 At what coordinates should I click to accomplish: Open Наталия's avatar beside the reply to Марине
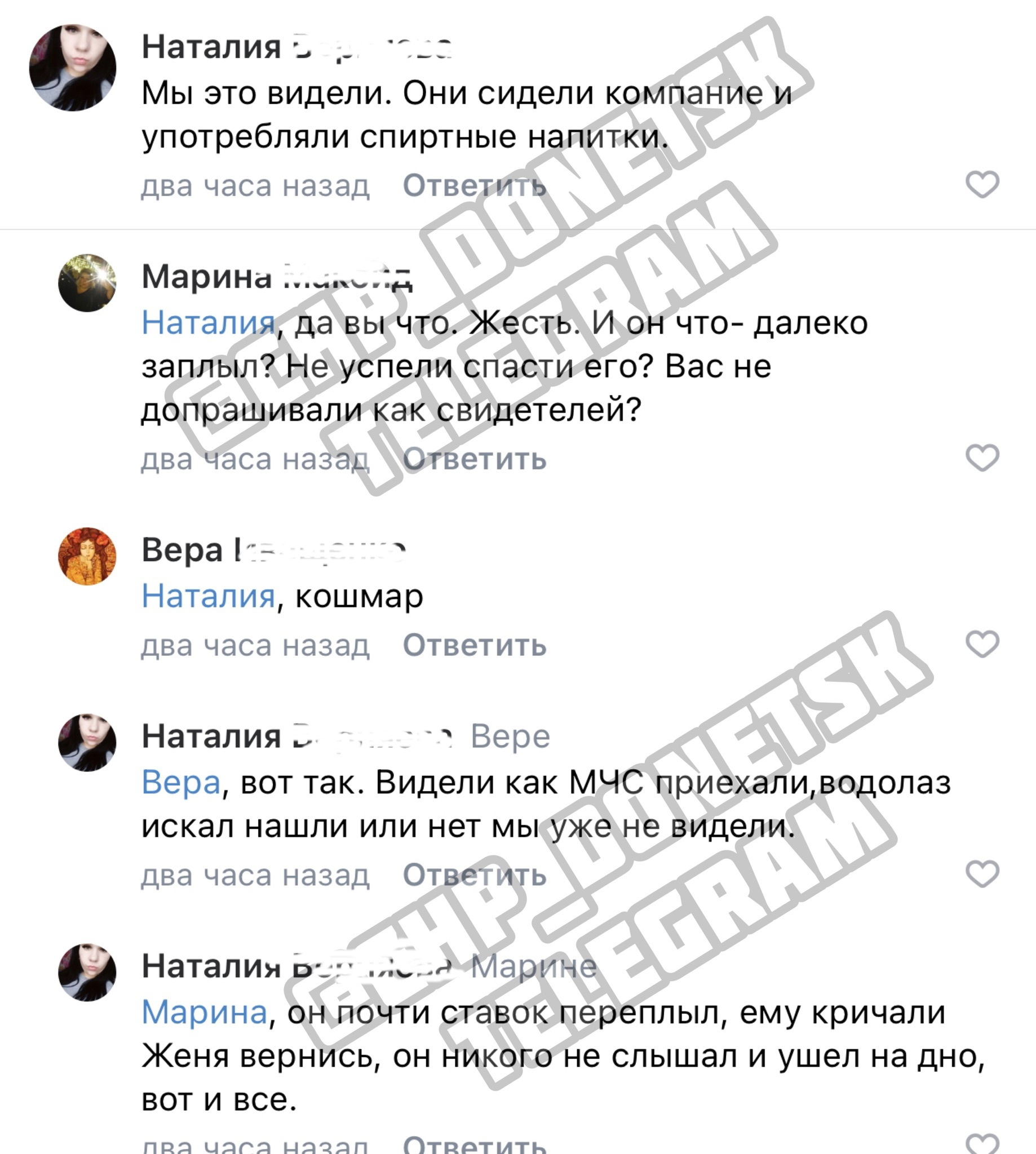(x=87, y=972)
